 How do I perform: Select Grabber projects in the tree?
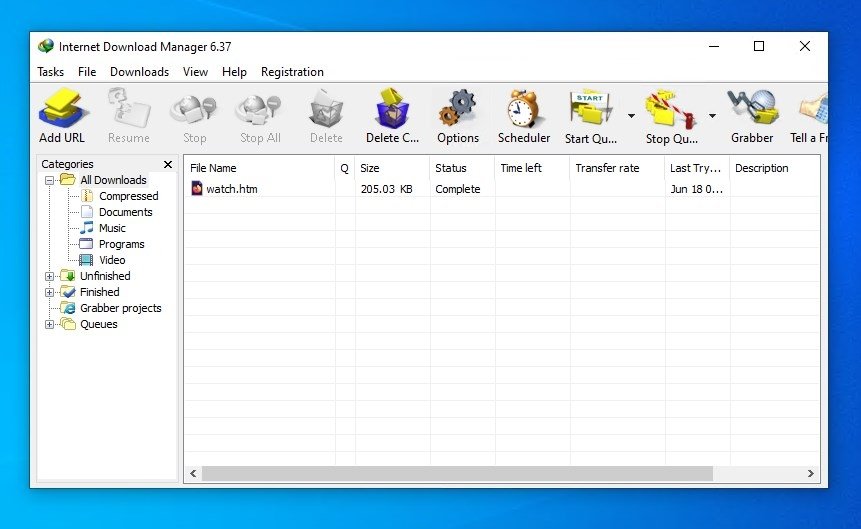tap(121, 308)
